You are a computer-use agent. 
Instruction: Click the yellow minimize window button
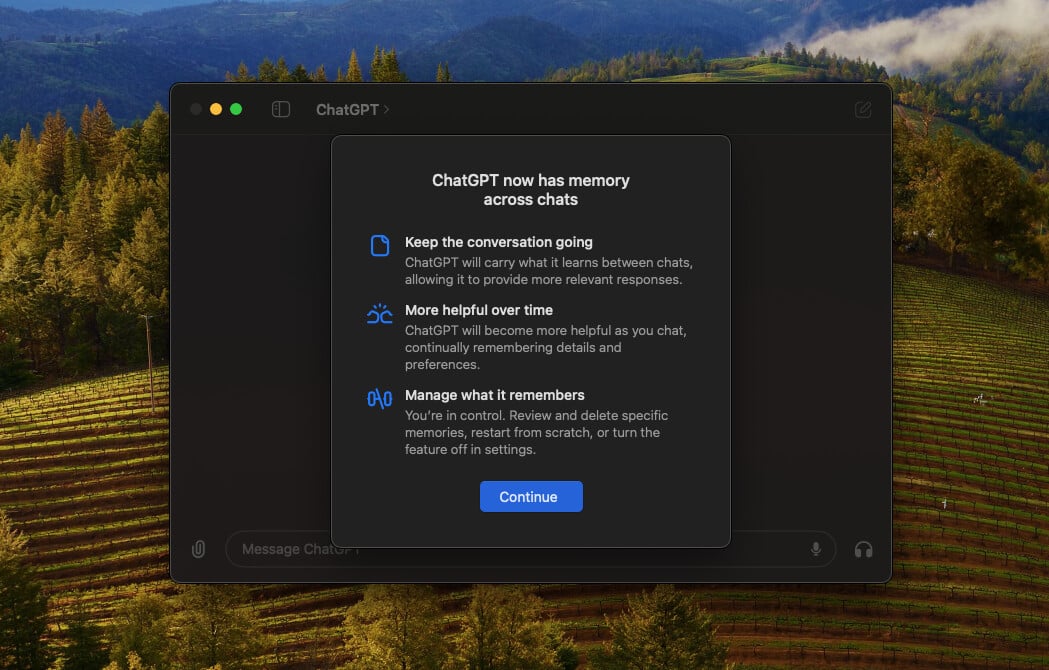[216, 109]
